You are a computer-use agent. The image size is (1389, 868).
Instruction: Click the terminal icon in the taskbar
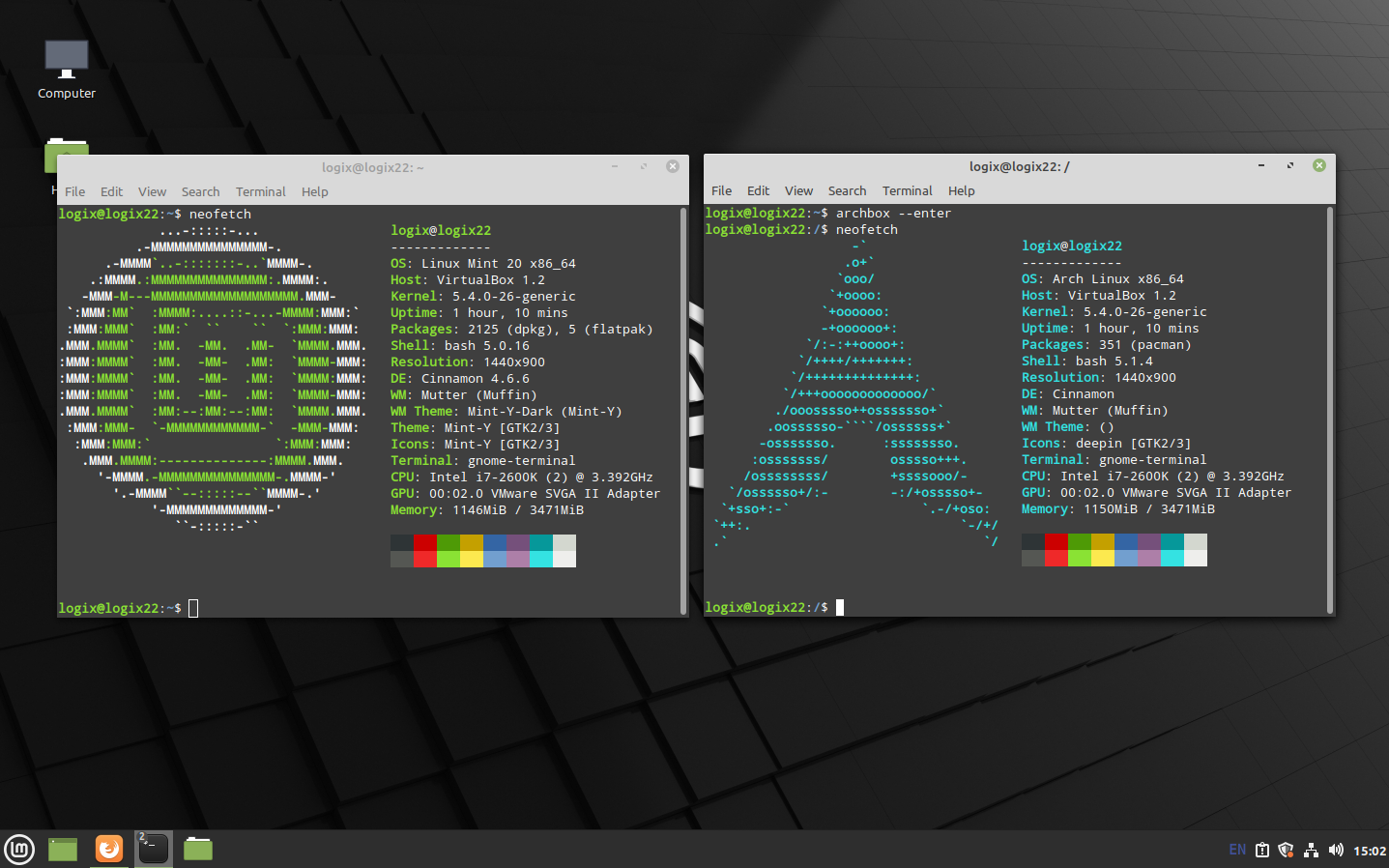(153, 849)
